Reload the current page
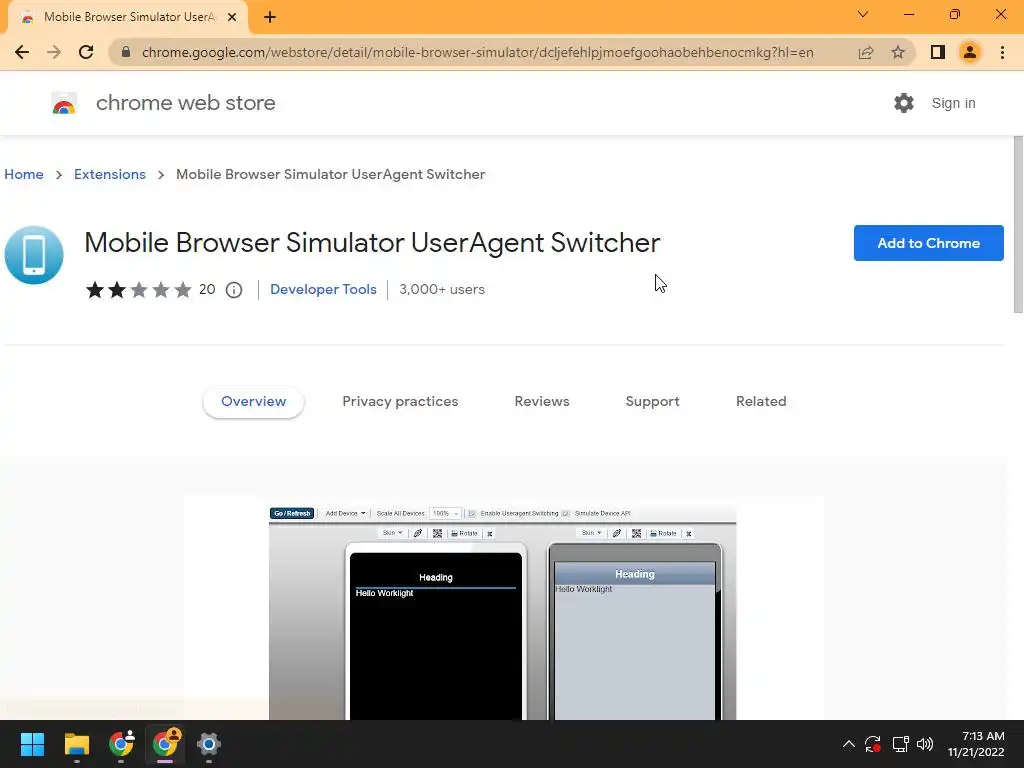Image resolution: width=1024 pixels, height=768 pixels. 86,52
